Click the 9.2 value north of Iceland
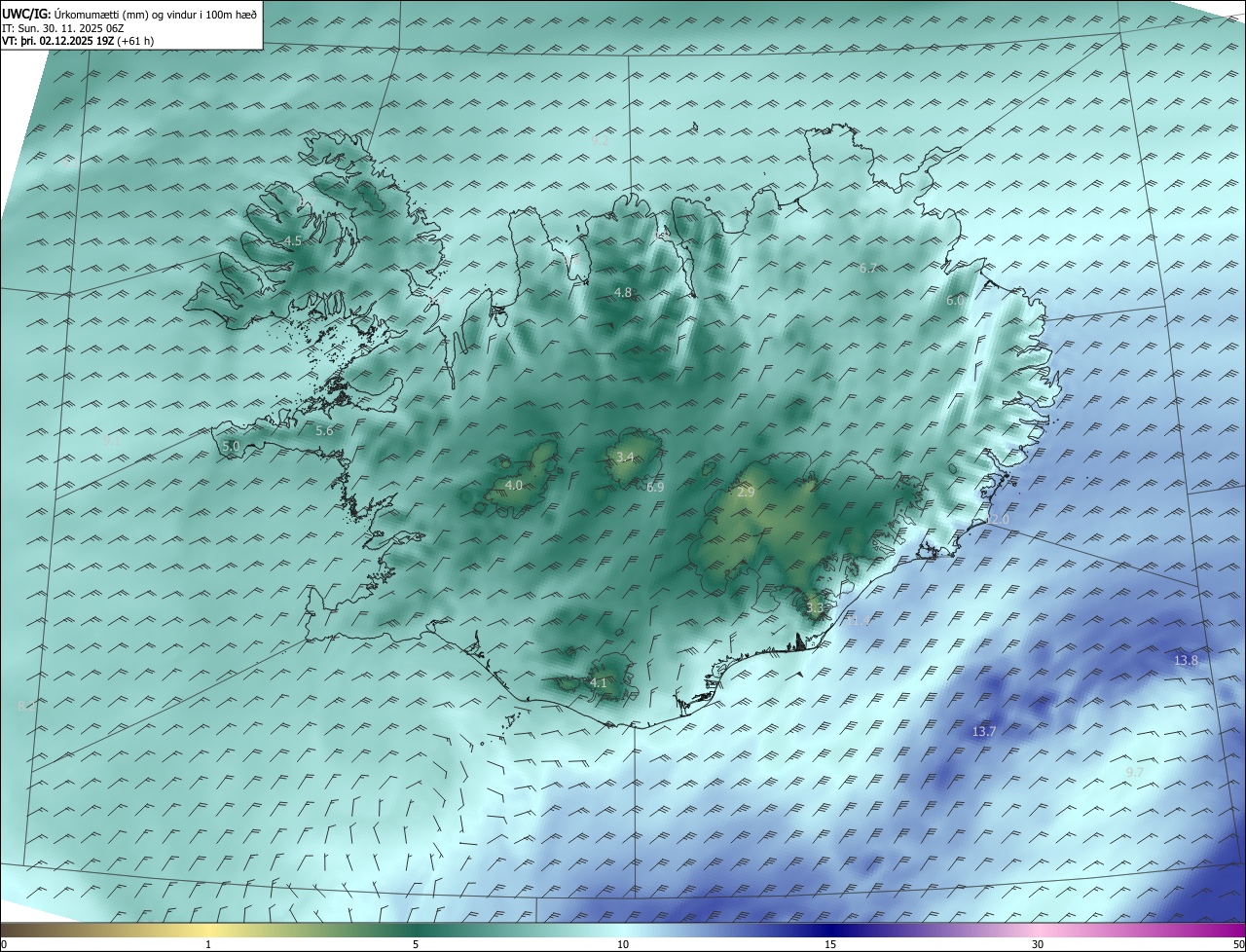 [600, 140]
